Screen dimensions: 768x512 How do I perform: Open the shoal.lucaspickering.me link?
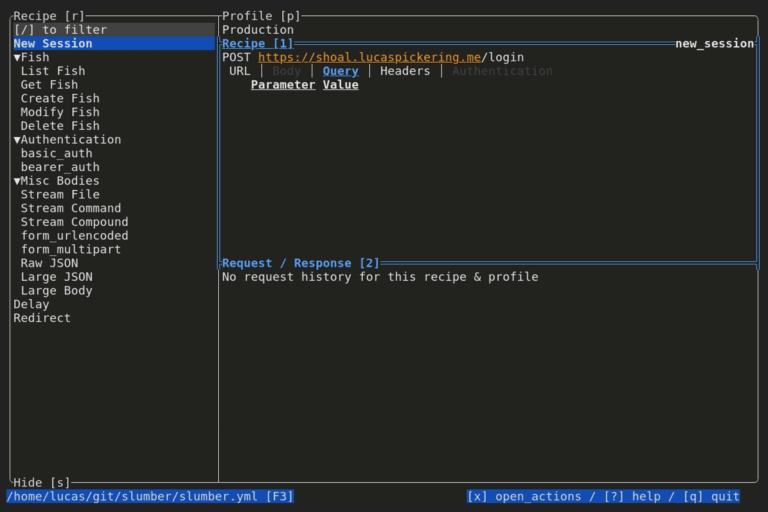(369, 57)
